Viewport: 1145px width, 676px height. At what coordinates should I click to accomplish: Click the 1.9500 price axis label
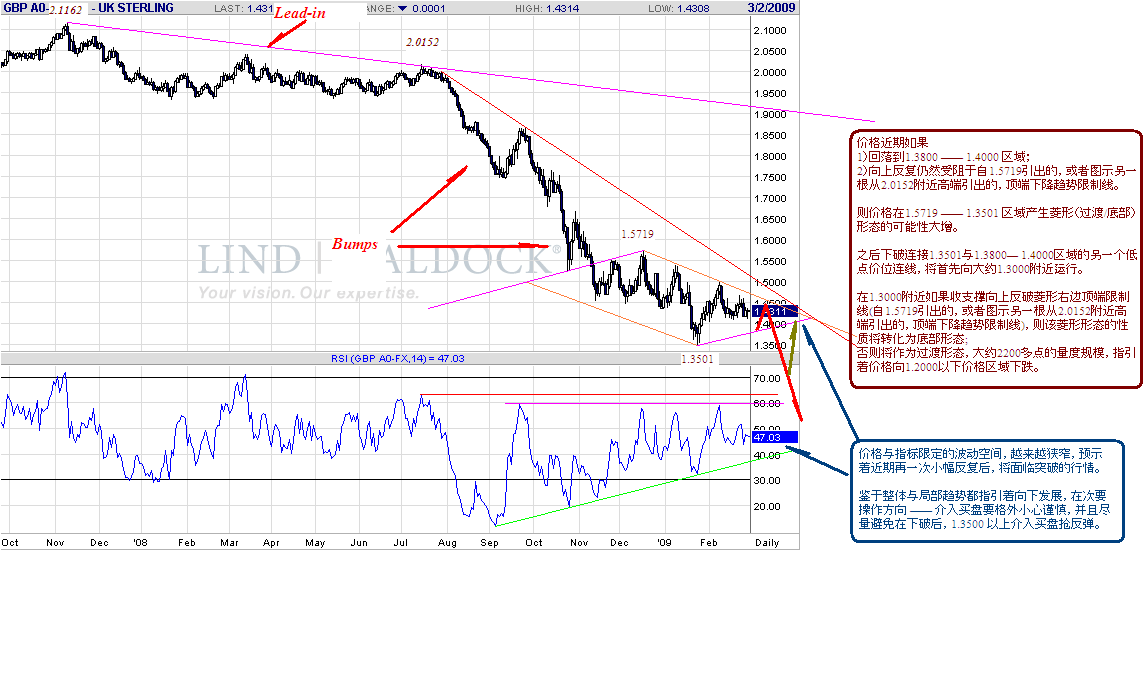point(770,93)
